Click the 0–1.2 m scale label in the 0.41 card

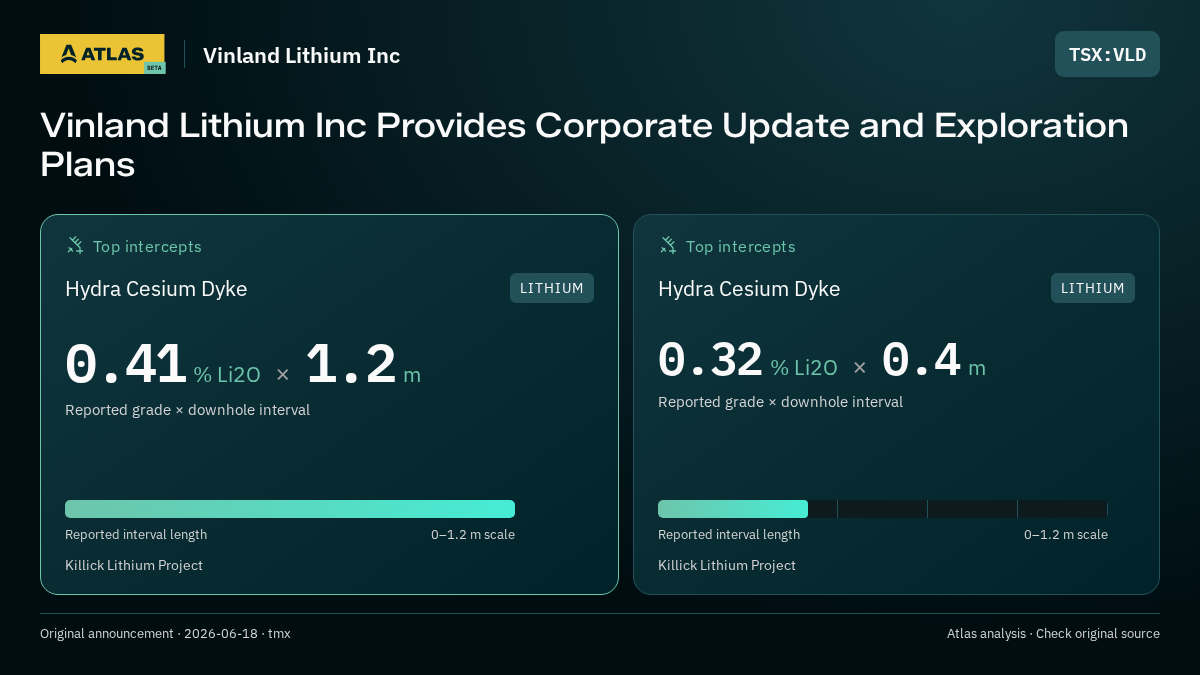(473, 535)
